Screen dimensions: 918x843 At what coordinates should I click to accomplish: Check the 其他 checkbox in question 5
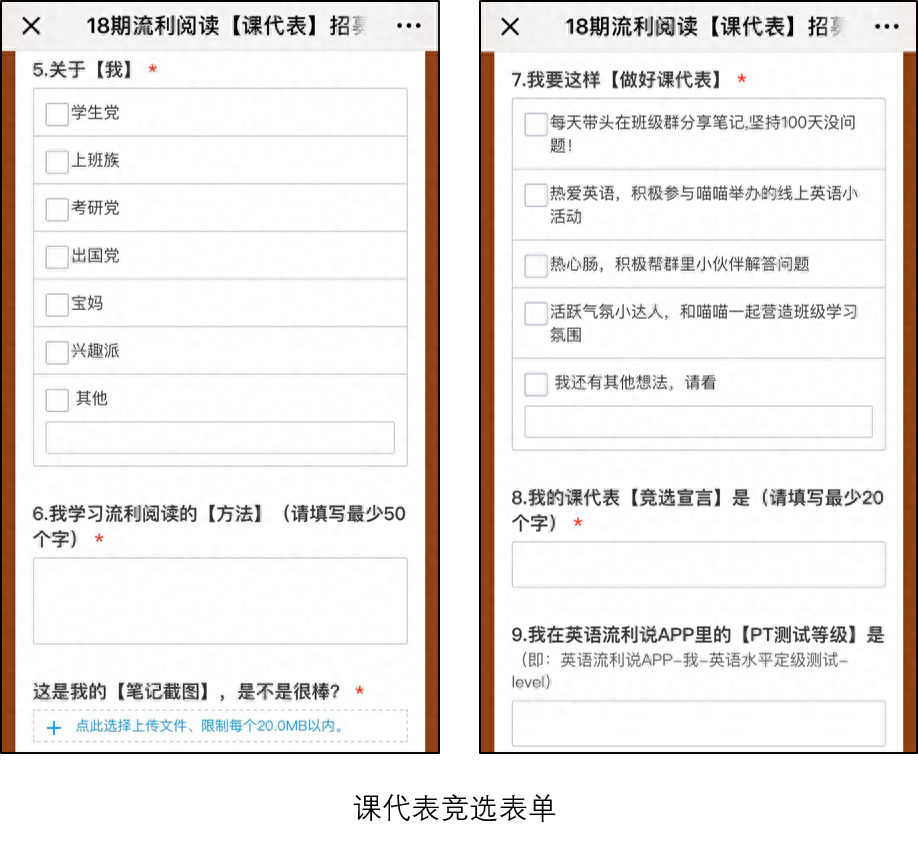[57, 399]
